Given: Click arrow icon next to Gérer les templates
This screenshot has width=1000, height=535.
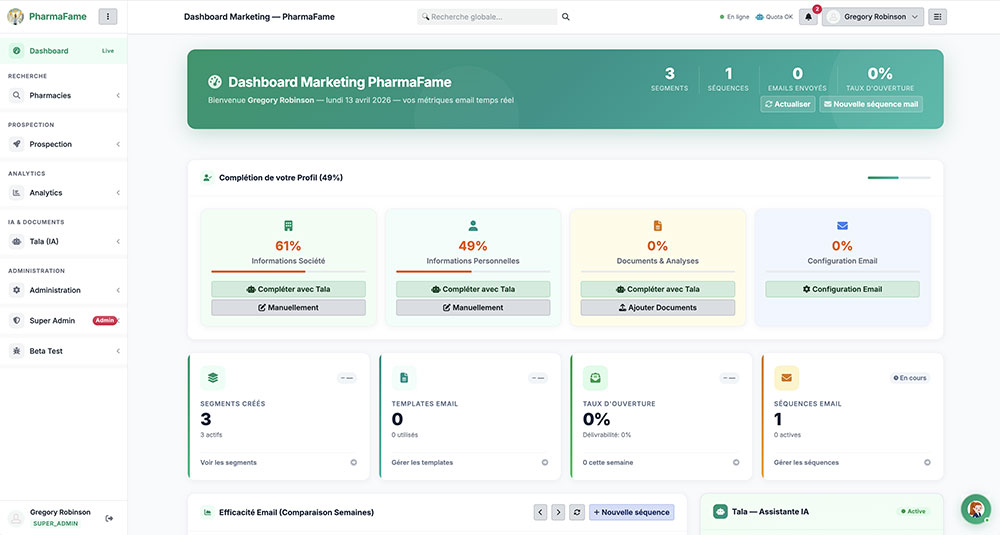Looking at the screenshot, I should pyautogui.click(x=545, y=462).
